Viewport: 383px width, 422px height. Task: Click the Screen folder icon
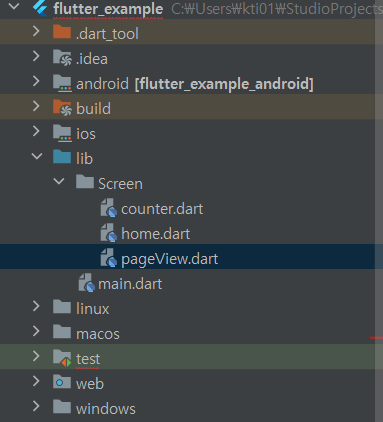pyautogui.click(x=85, y=182)
